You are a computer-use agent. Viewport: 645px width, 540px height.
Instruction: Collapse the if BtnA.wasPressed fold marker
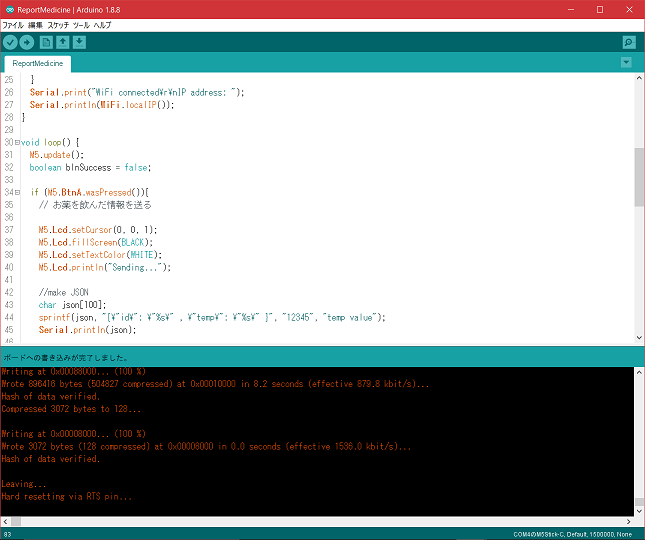(x=17, y=192)
